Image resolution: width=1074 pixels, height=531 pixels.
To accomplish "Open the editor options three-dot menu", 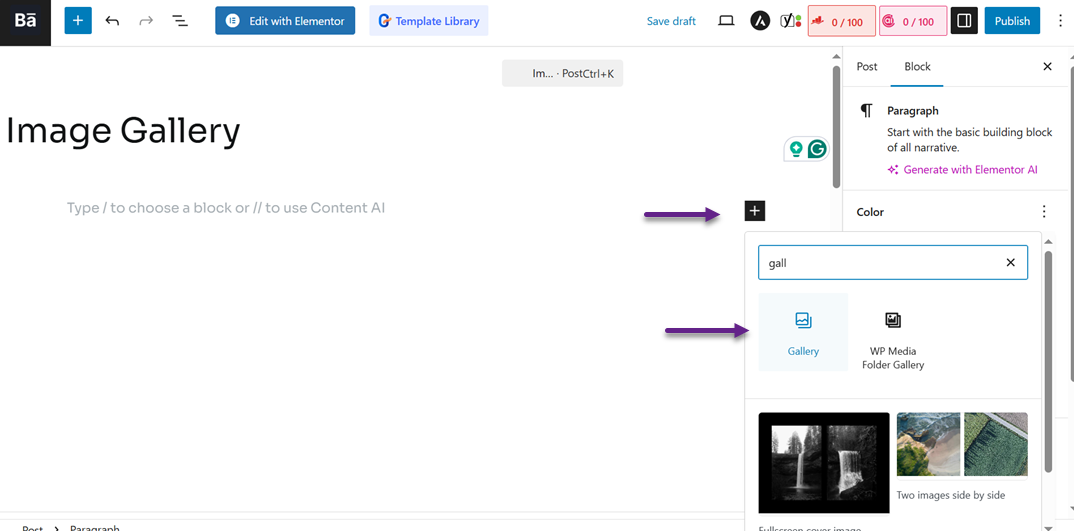I will point(1060,21).
